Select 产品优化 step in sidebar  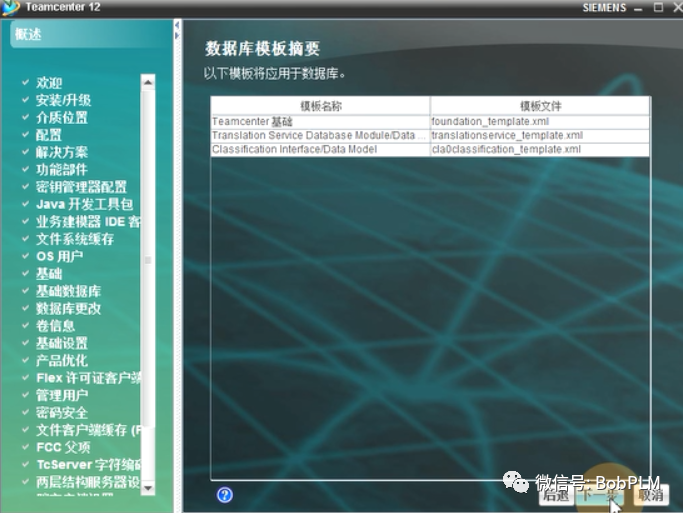61,361
